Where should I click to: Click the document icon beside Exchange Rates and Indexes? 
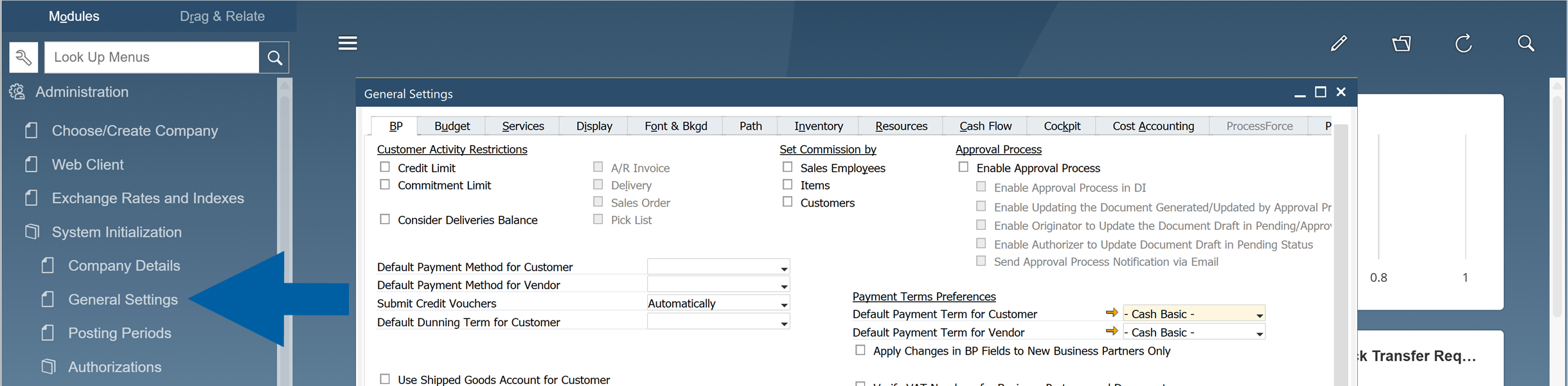click(x=31, y=198)
